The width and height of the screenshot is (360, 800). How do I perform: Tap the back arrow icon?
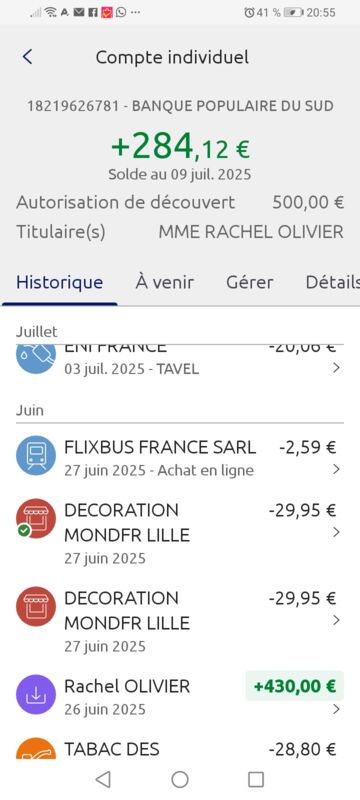point(28,57)
